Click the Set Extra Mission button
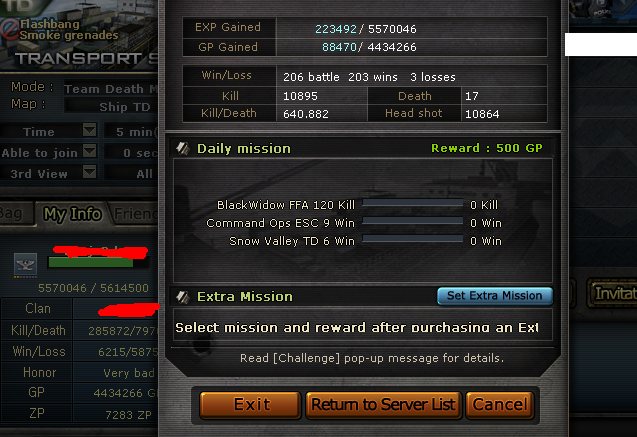The image size is (637, 437). click(495, 296)
